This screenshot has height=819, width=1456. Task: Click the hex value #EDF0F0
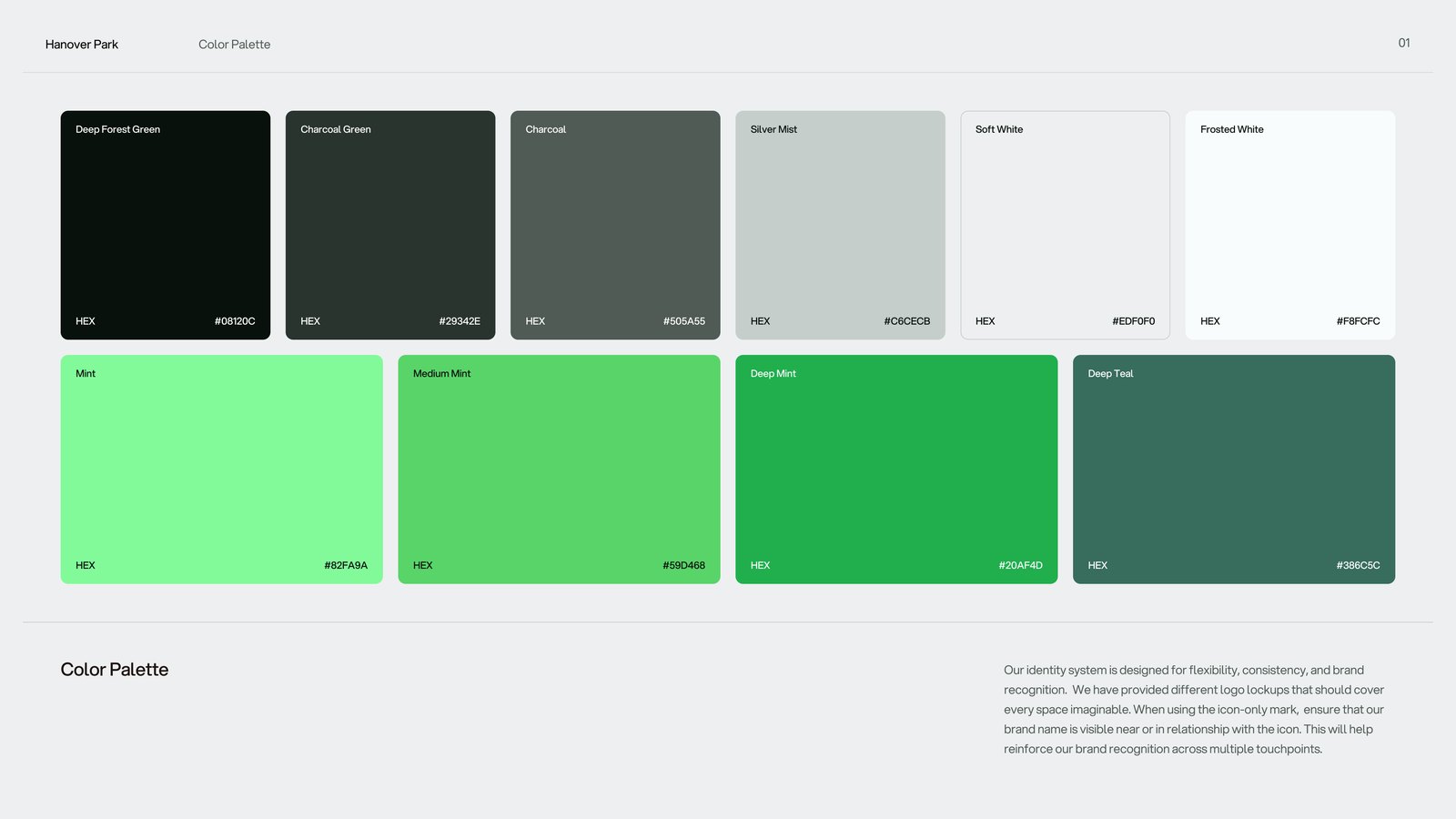click(1134, 321)
